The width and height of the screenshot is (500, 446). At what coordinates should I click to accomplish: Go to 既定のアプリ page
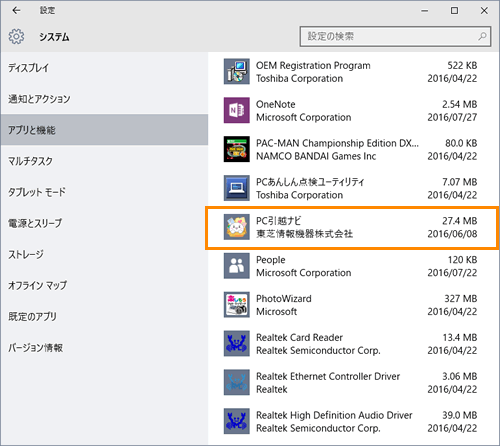104,316
